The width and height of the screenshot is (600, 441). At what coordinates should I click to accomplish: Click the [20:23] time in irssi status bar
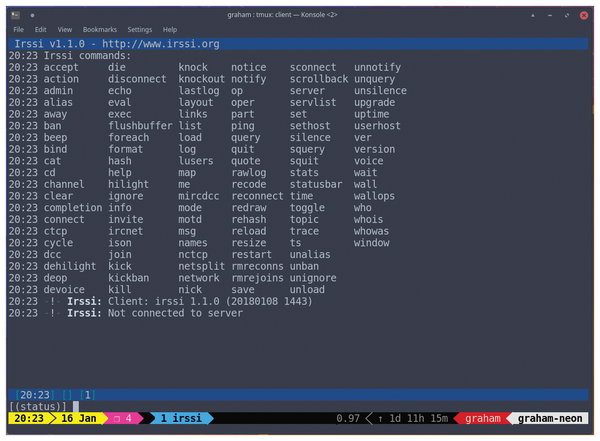point(35,395)
